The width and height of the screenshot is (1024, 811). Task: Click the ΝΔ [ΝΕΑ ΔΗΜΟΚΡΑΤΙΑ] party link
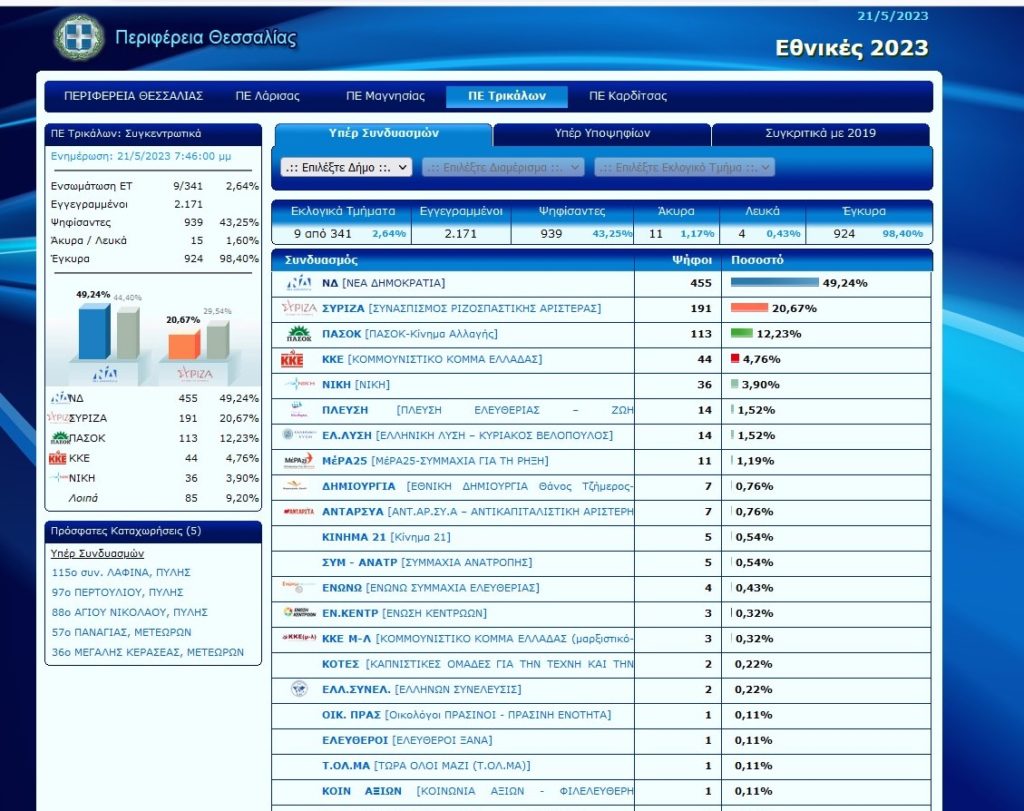tap(383, 283)
